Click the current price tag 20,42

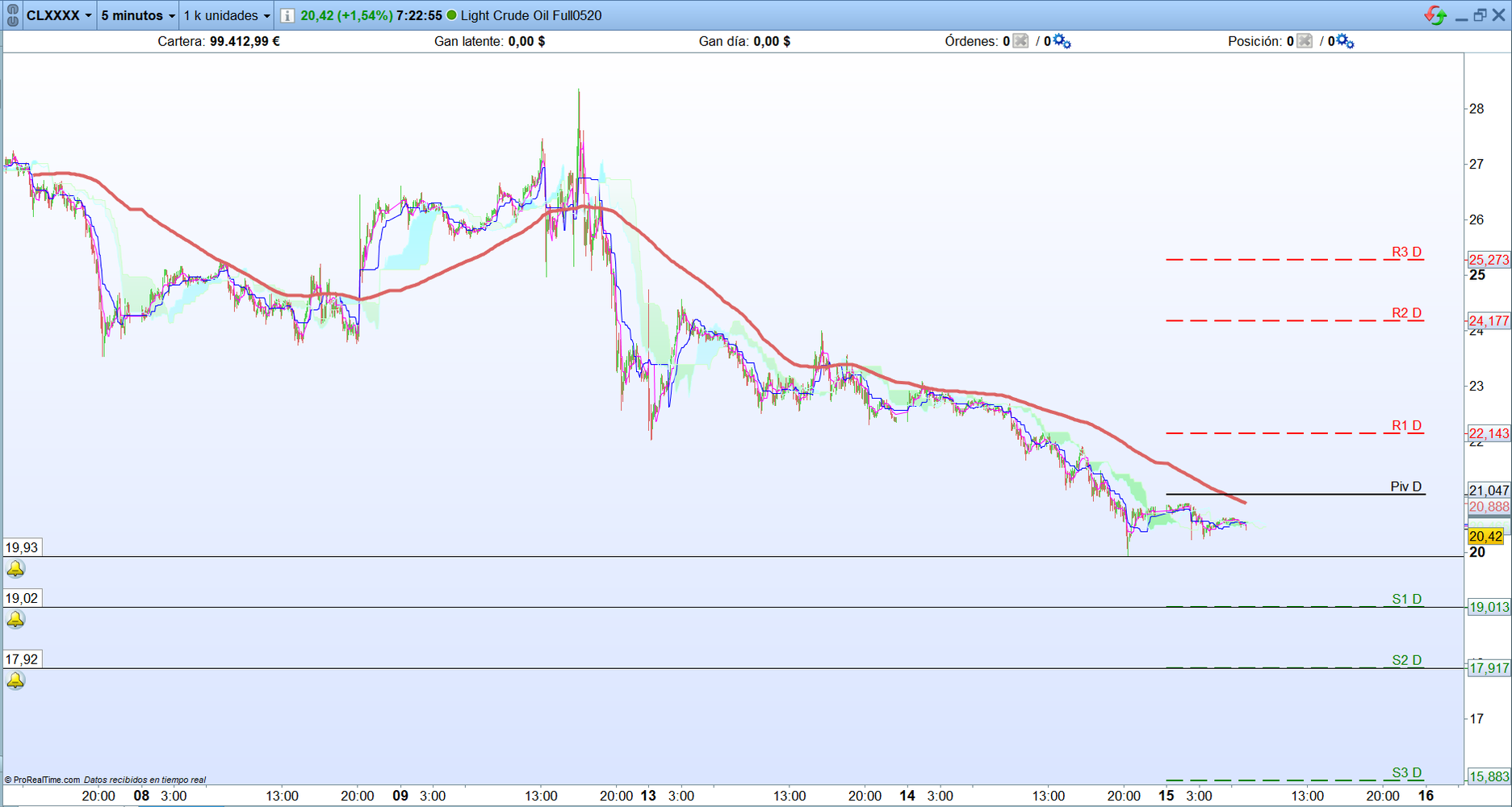click(x=1486, y=536)
